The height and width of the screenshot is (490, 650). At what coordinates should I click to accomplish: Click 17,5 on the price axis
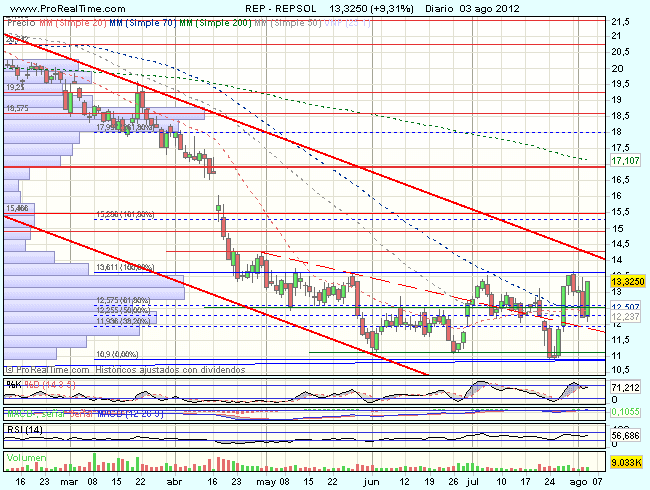tap(620, 148)
